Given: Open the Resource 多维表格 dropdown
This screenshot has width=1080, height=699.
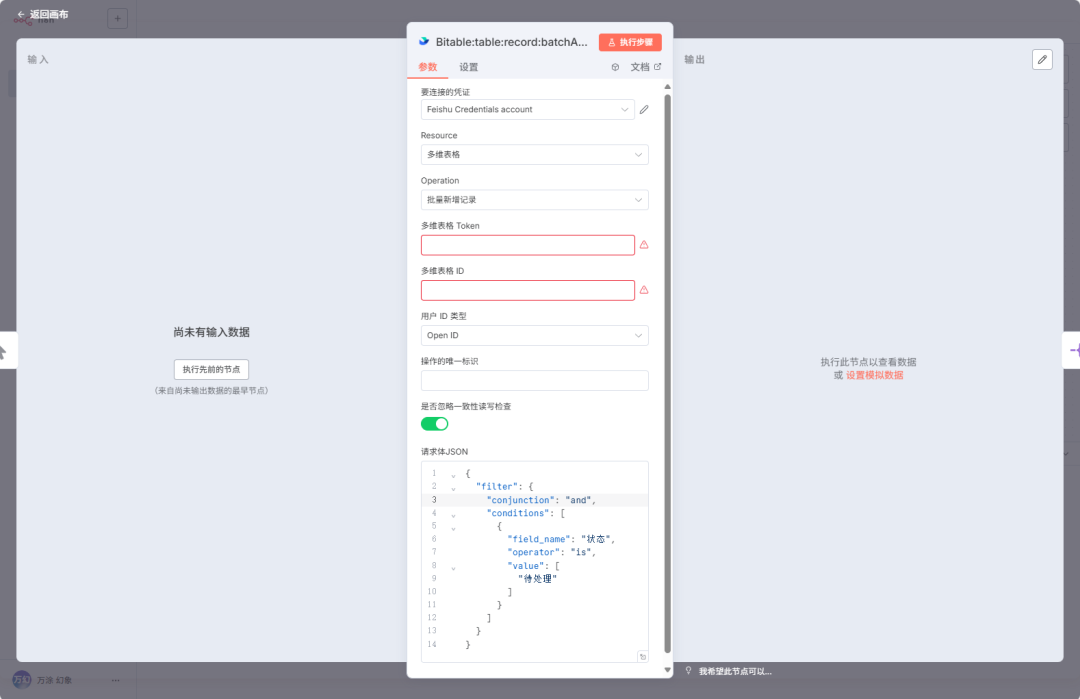Looking at the screenshot, I should [x=534, y=154].
